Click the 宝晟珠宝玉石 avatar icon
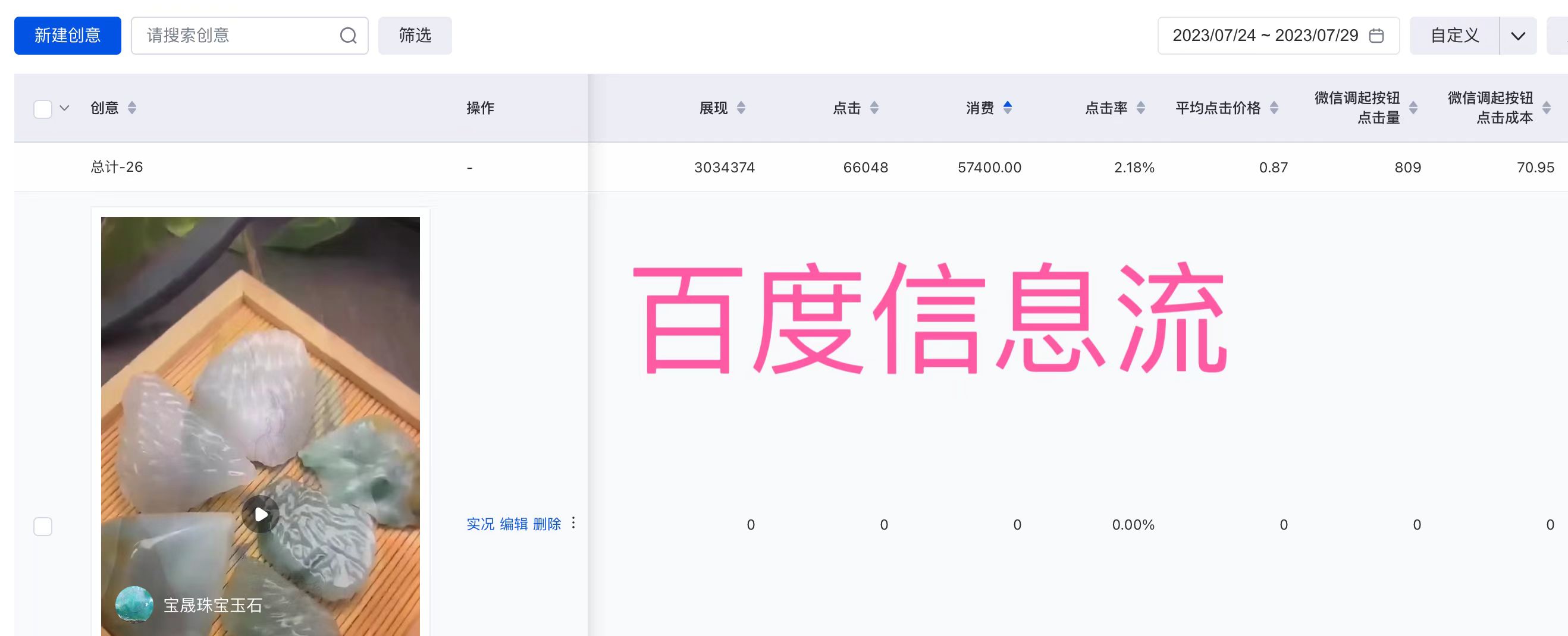Viewport: 1568px width, 636px height. (134, 604)
